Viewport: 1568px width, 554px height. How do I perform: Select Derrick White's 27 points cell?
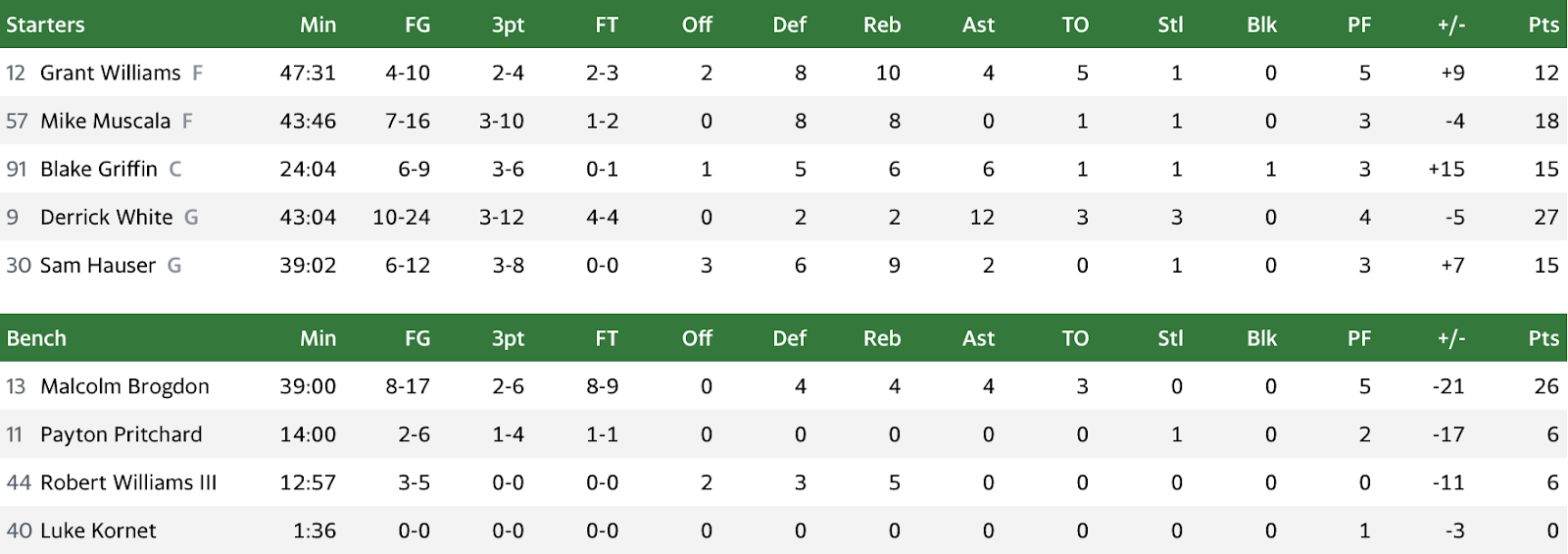1545,217
